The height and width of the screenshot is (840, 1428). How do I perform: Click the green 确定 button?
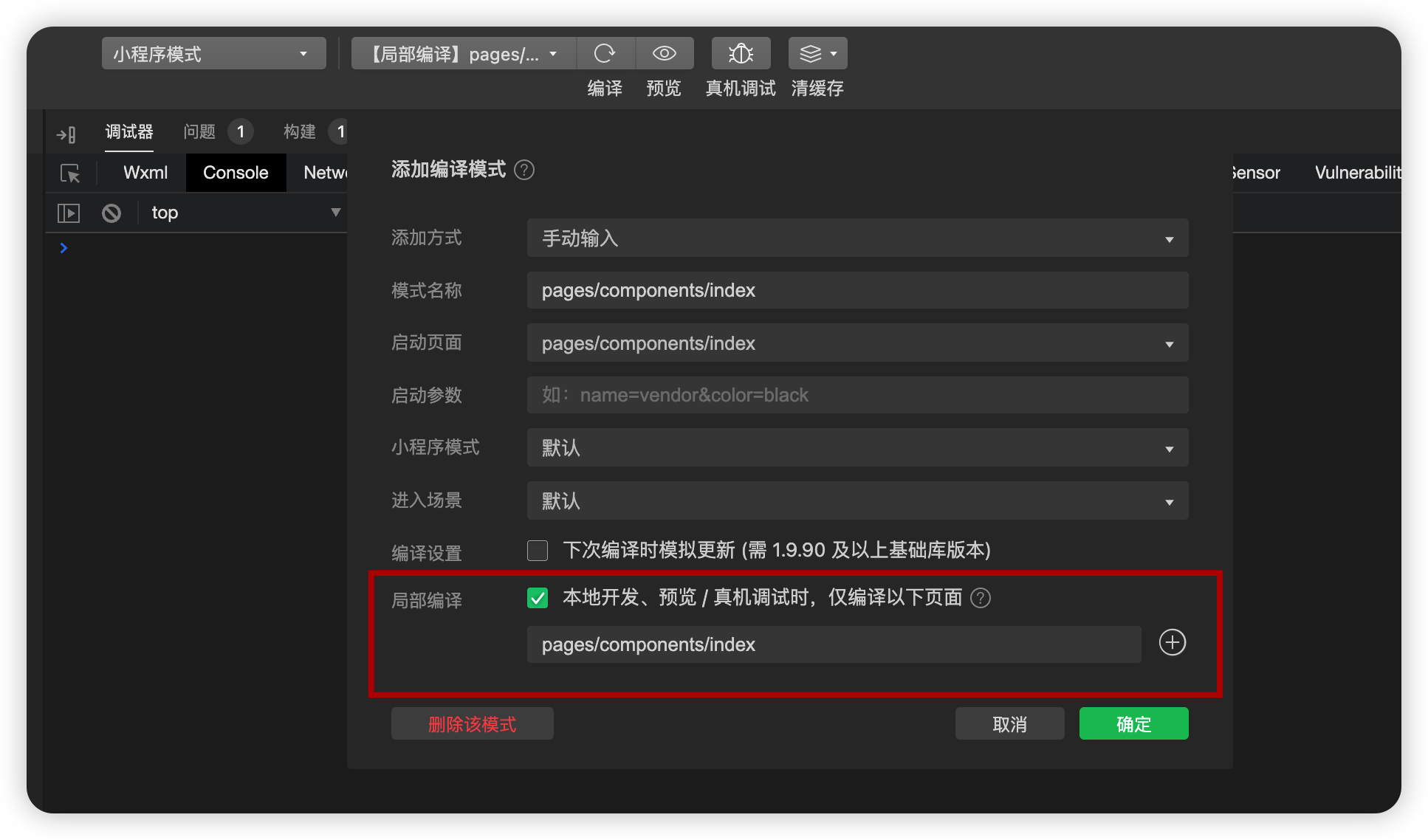click(1133, 724)
